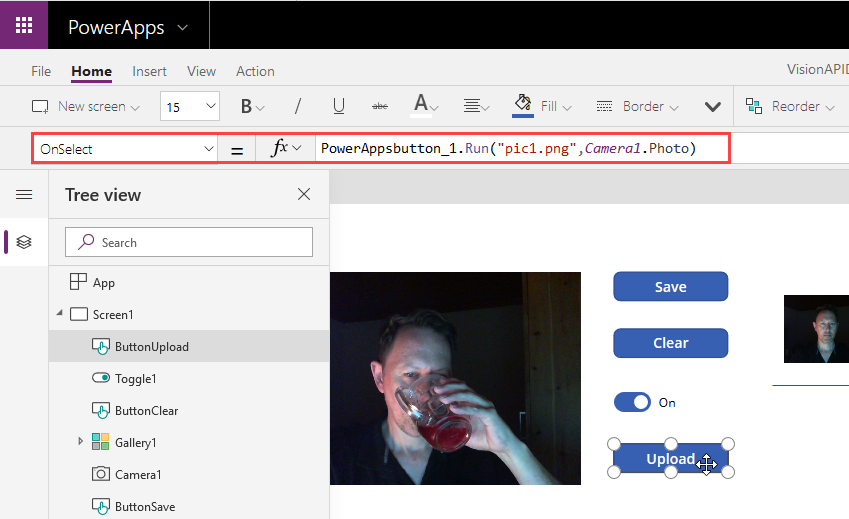
Task: Open the Insert menu tab
Action: point(149,71)
